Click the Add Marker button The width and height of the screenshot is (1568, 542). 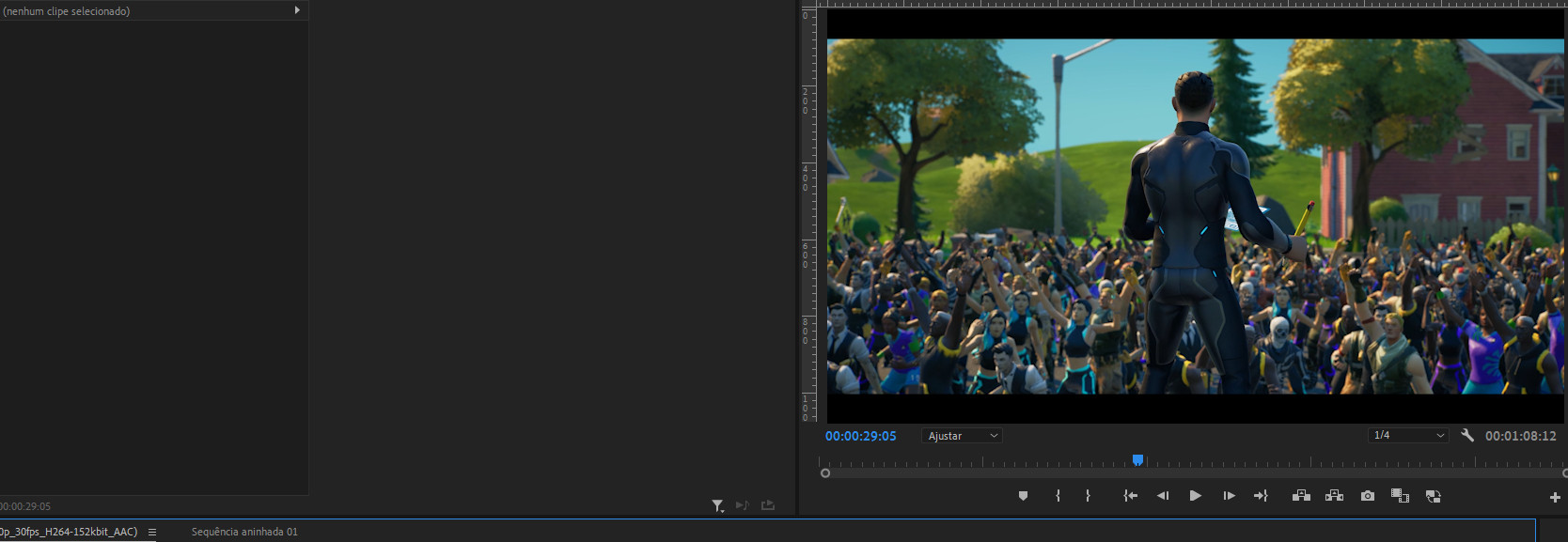click(1023, 496)
